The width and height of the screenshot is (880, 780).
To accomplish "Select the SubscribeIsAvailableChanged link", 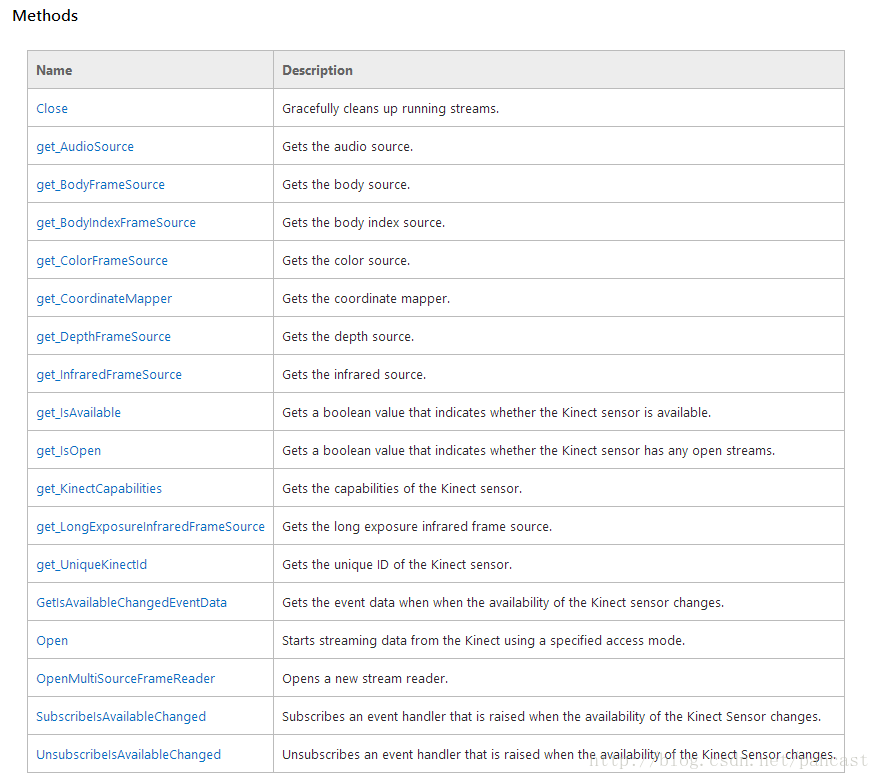I will coord(121,717).
